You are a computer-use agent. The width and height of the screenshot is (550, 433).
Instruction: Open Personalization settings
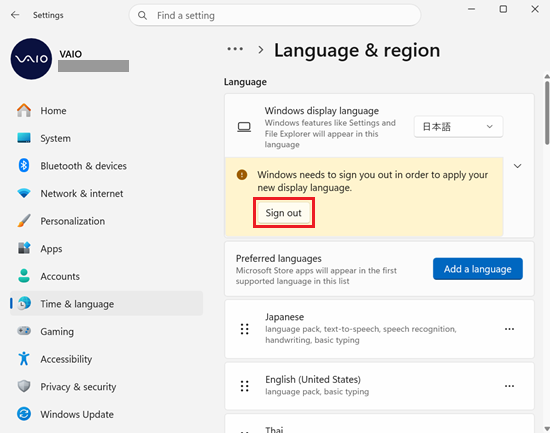(106, 221)
